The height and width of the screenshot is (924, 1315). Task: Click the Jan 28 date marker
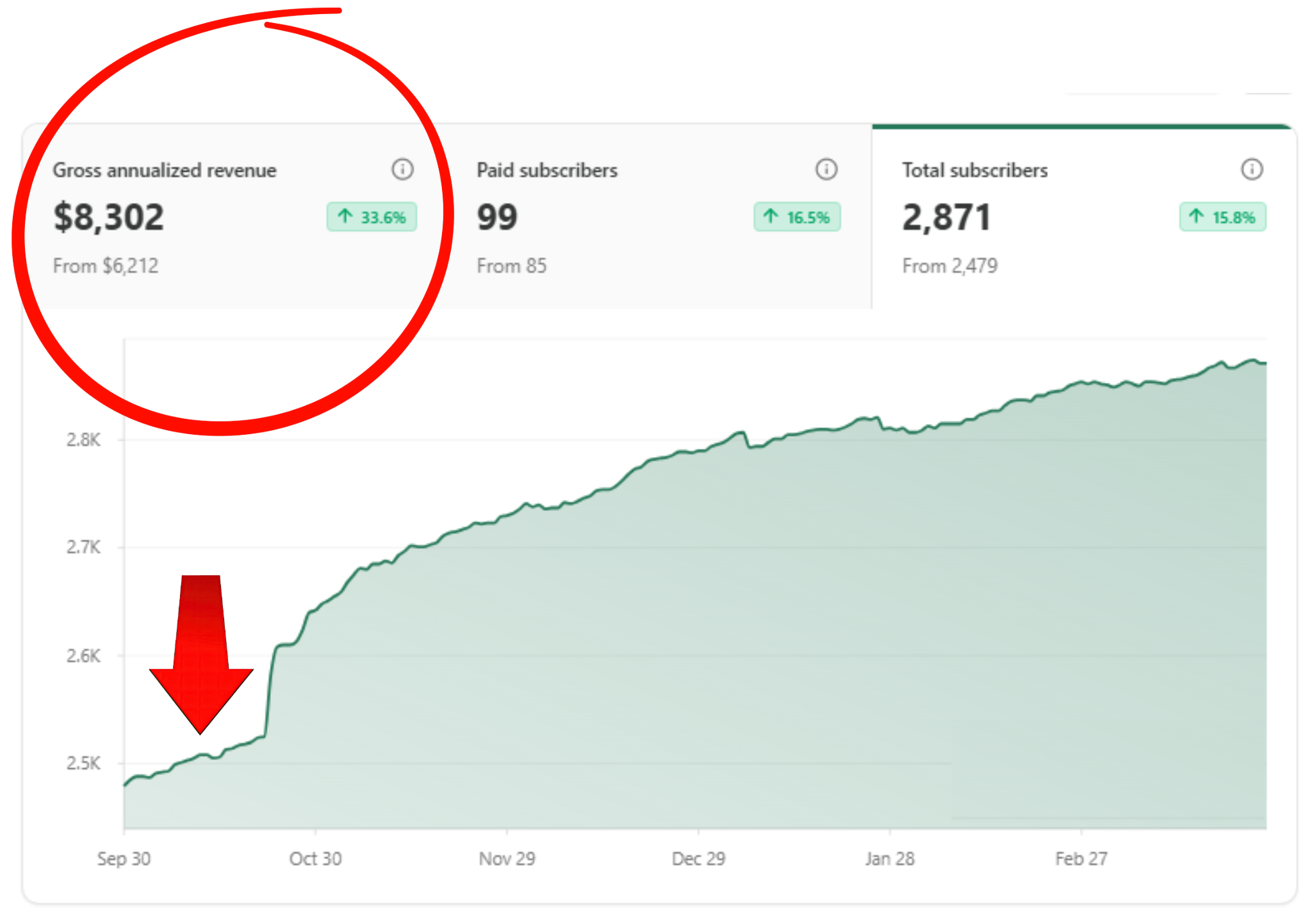pyautogui.click(x=890, y=859)
